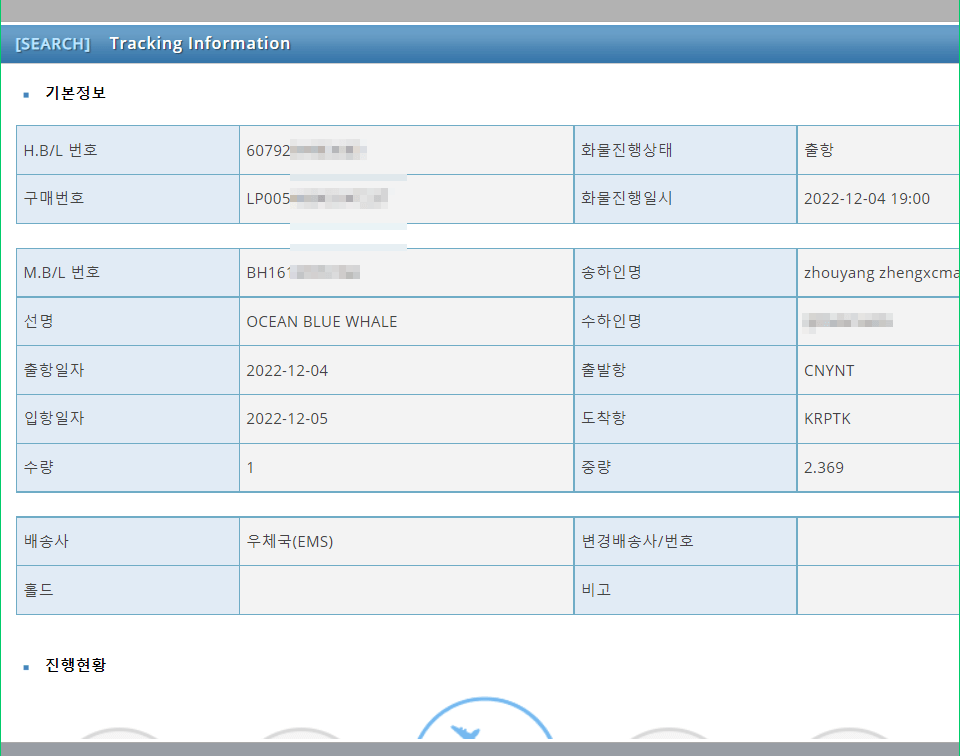Select the M.B/L 번호 label cell
The height and width of the screenshot is (756, 960).
pyautogui.click(x=128, y=272)
